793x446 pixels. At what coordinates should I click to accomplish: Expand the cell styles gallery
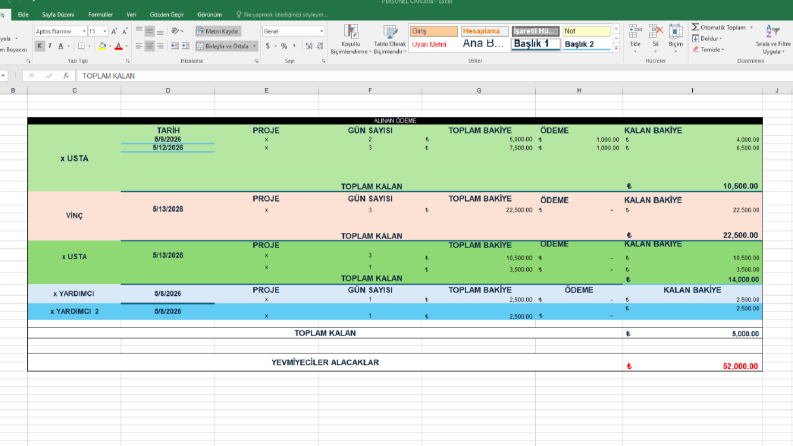tap(616, 49)
